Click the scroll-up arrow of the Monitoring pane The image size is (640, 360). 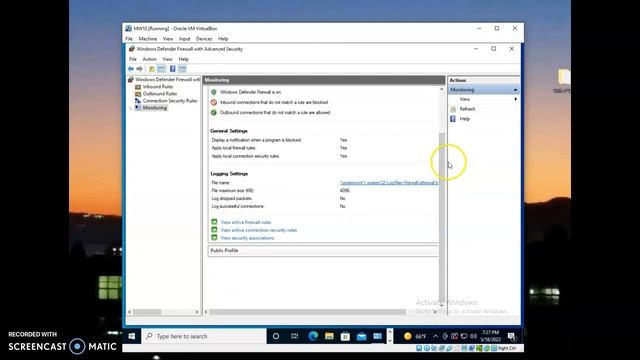coord(442,89)
